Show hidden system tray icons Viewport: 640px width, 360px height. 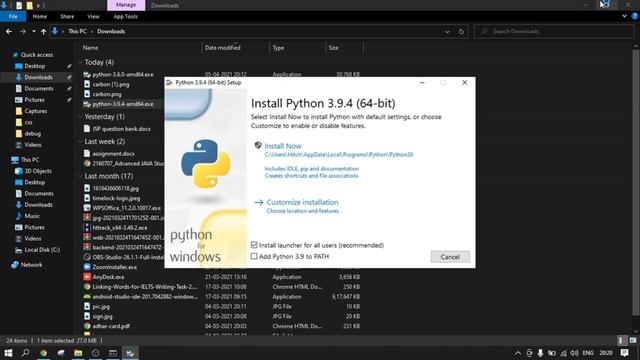coord(518,353)
